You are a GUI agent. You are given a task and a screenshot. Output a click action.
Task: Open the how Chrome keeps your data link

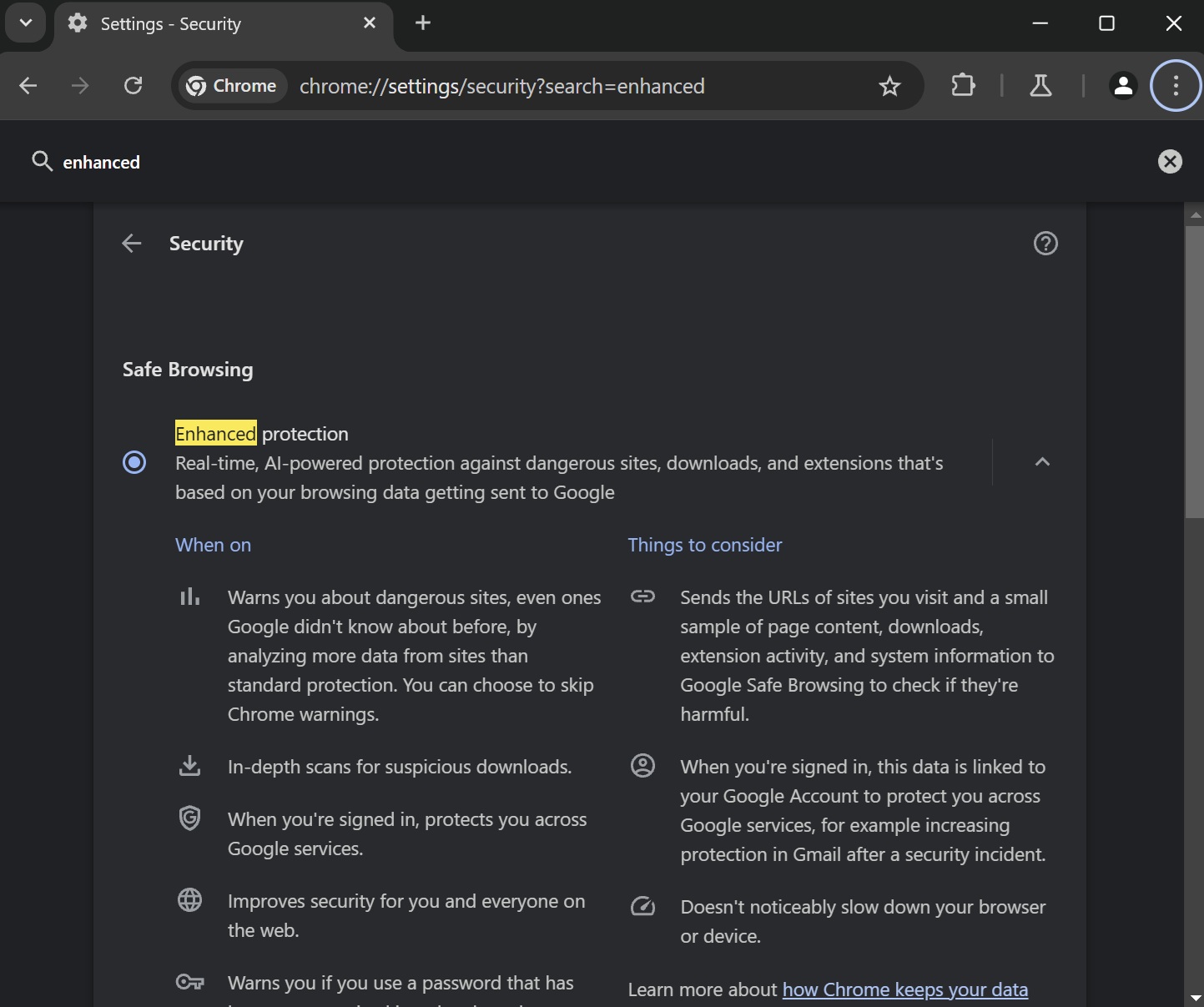(x=905, y=989)
